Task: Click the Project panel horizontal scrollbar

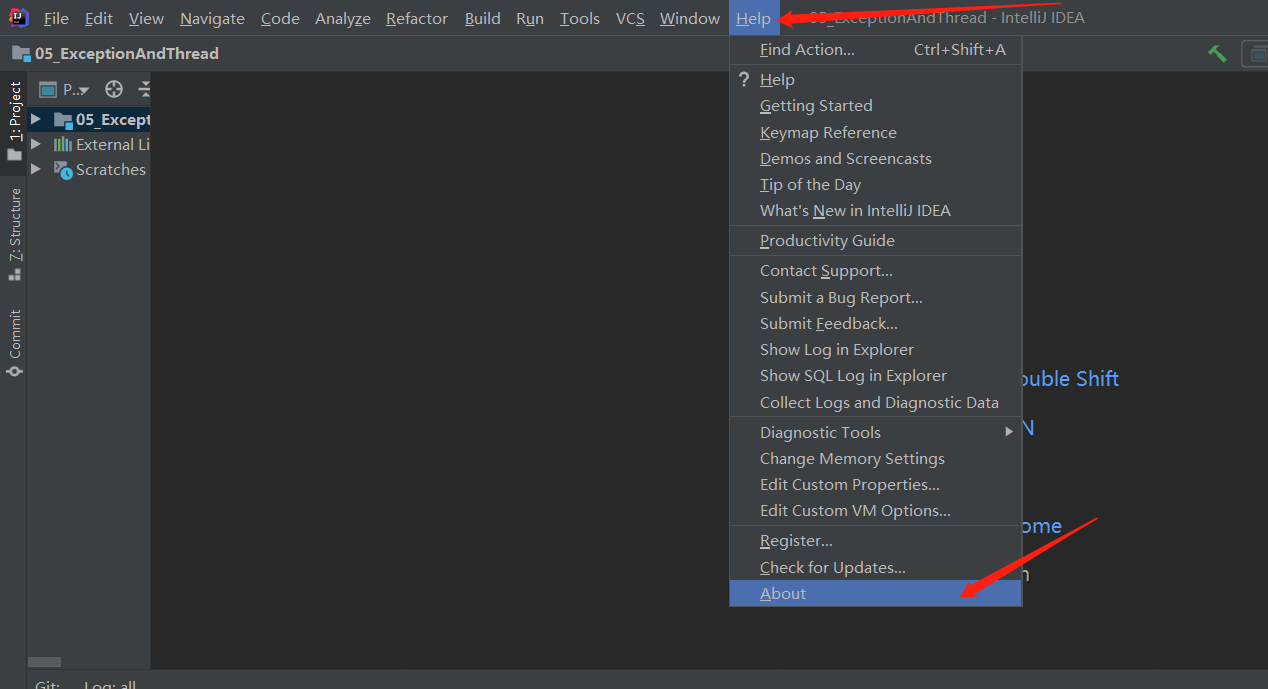Action: tap(44, 662)
